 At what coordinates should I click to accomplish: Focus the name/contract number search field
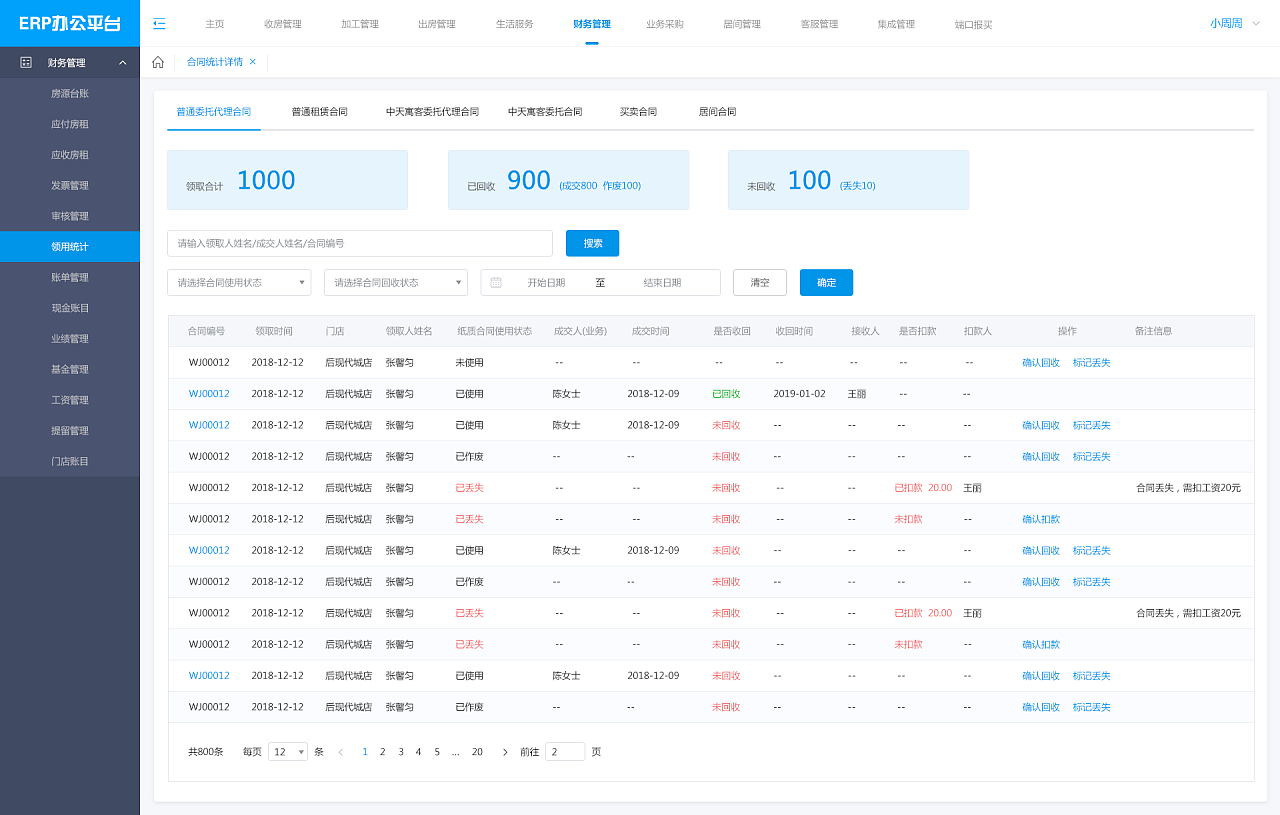(359, 243)
